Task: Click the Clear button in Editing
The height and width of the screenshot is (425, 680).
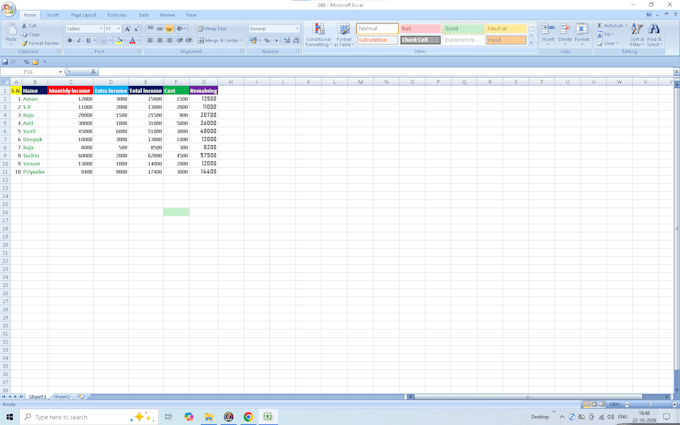Action: [x=607, y=43]
